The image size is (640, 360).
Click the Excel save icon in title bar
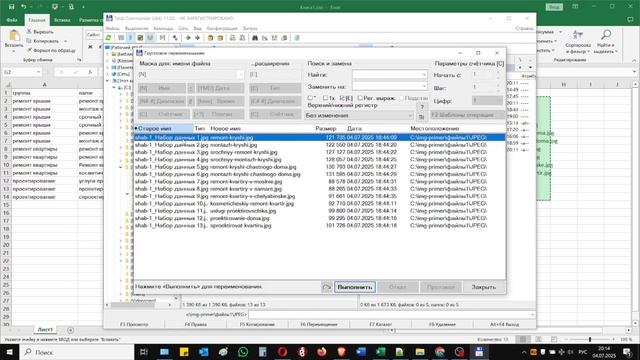[11, 7]
